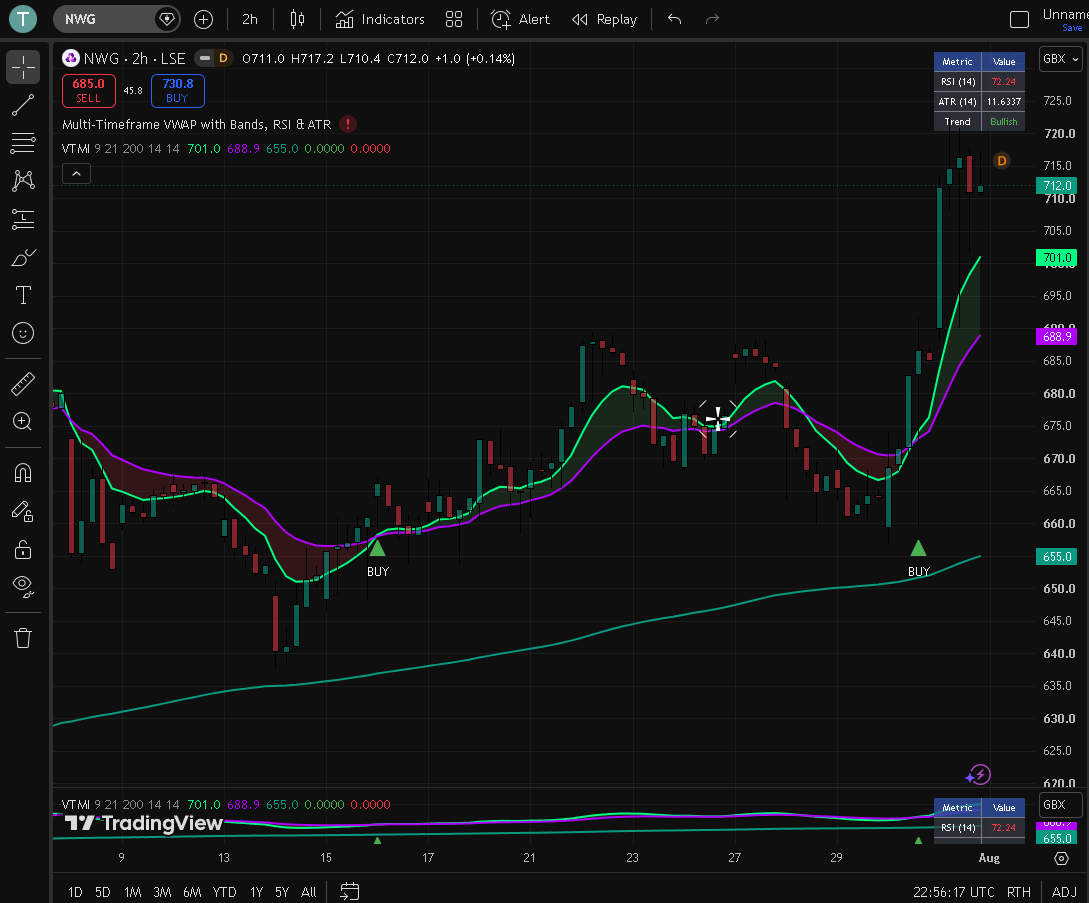Select the 1D time range
1089x903 pixels.
pyautogui.click(x=75, y=892)
